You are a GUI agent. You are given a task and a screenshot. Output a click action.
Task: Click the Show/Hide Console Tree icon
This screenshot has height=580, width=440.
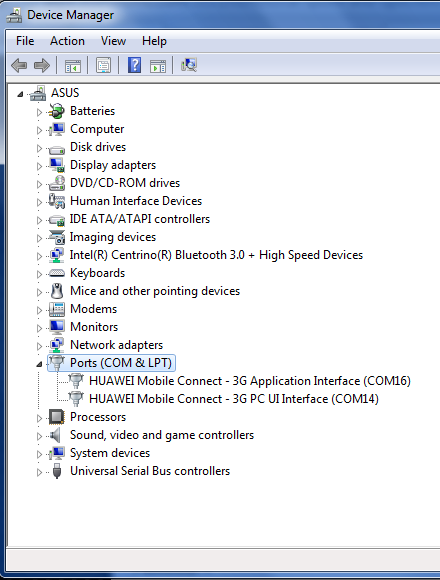[x=72, y=66]
